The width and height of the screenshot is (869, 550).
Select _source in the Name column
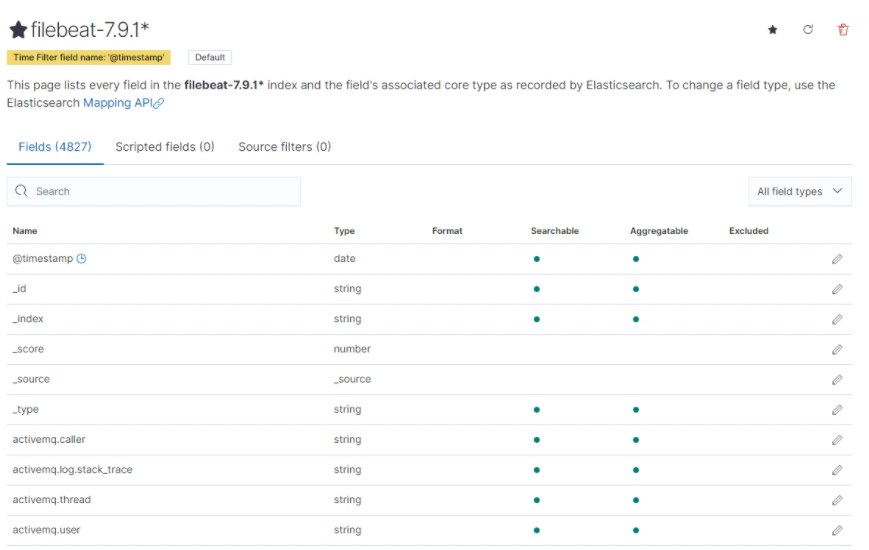click(x=31, y=379)
